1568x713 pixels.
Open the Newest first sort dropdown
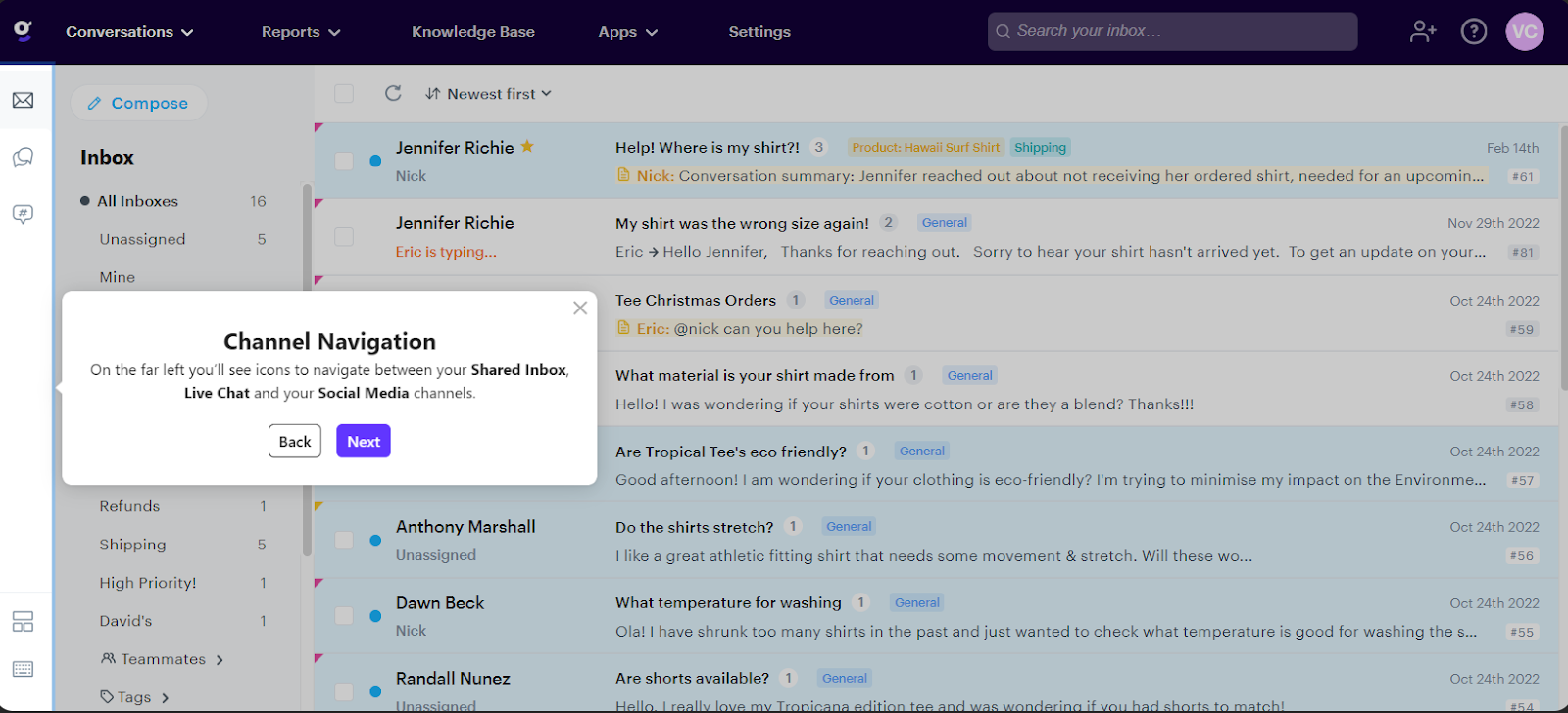pyautogui.click(x=489, y=93)
